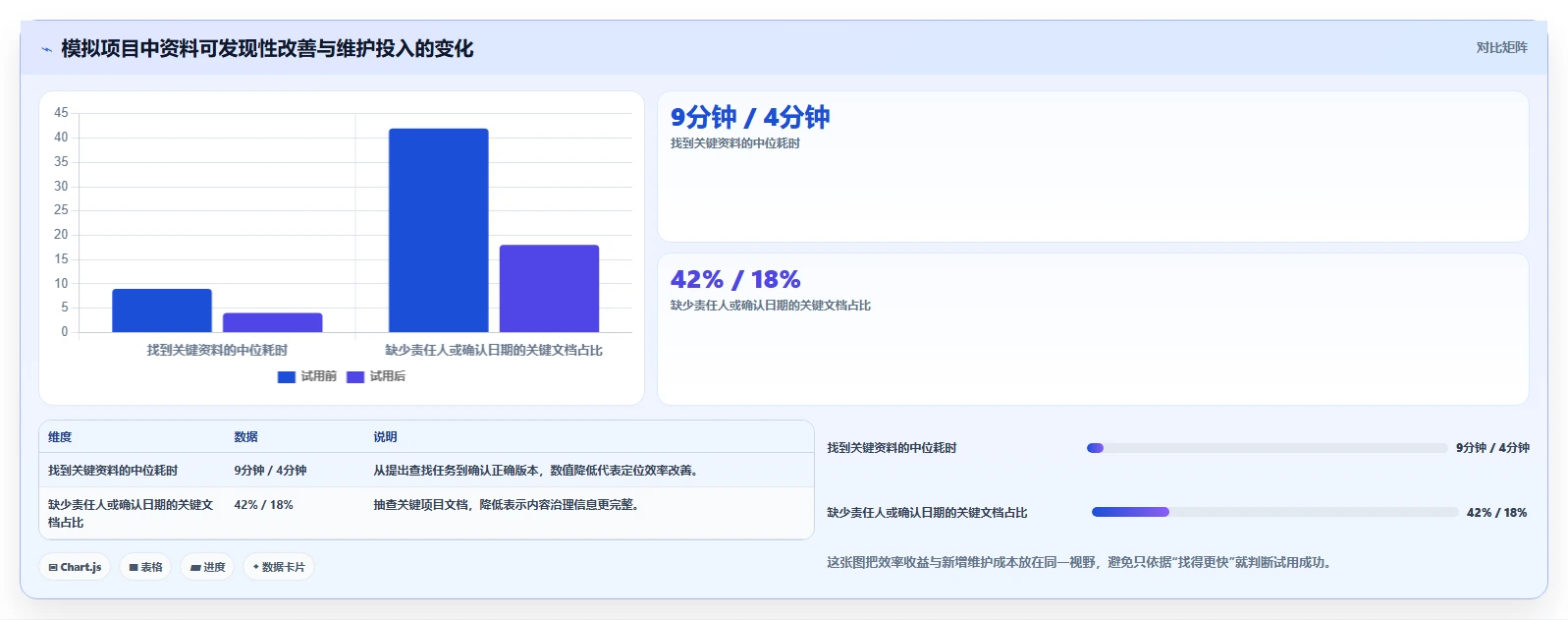Toggle the 试用前 legend swatch
Viewport: 1568px width, 620px height.
(287, 376)
